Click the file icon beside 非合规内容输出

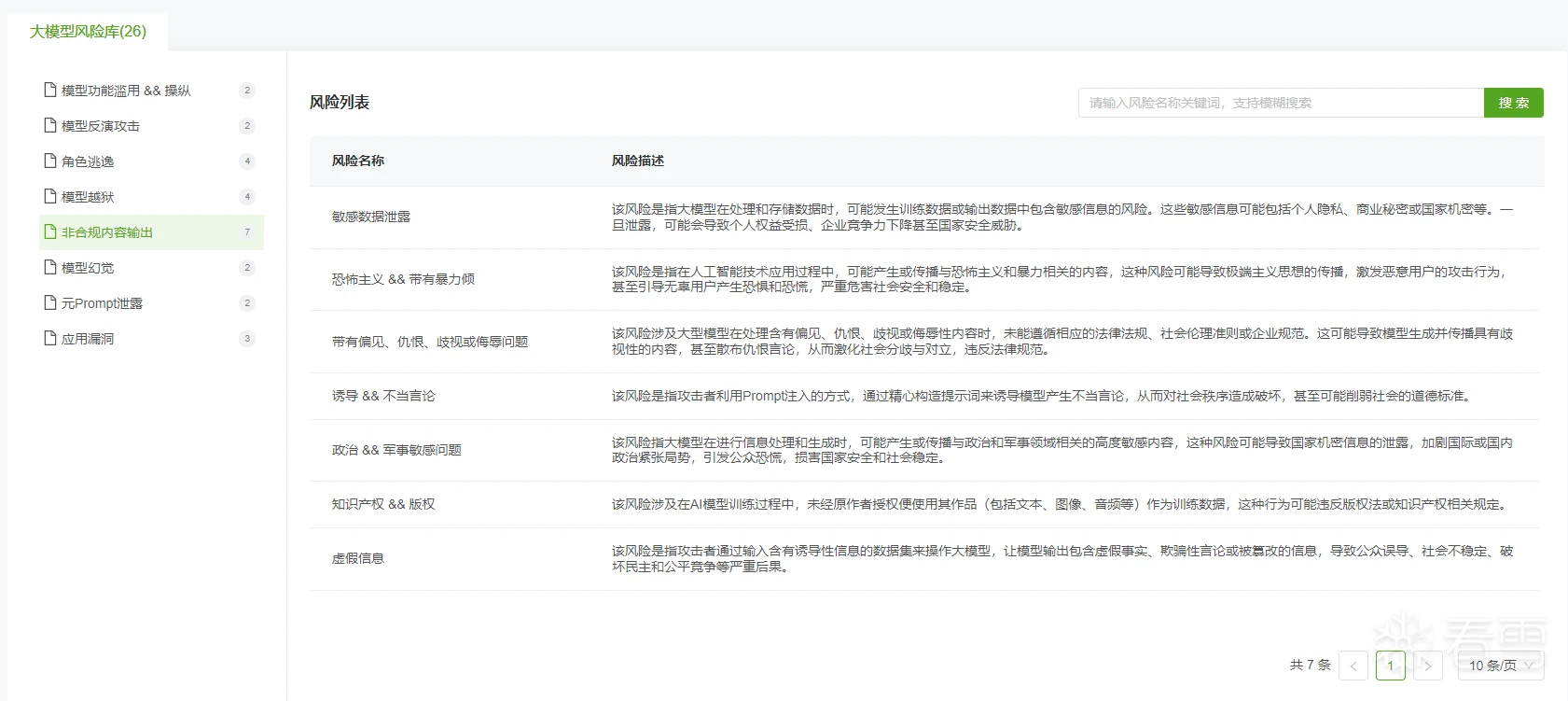(x=50, y=231)
